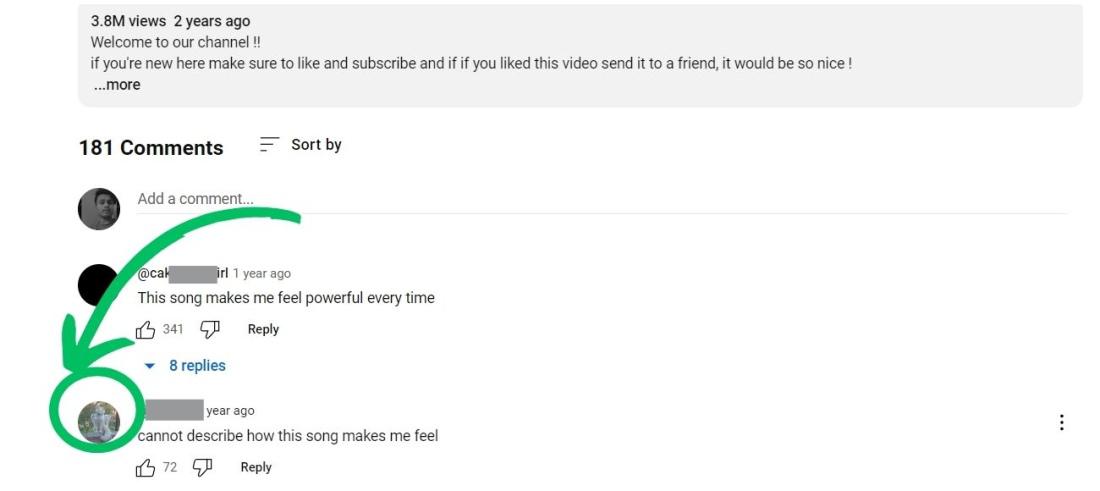Viewport: 1100px width, 491px height.
Task: Like the 'makes me feel powerful' comment
Action: pyautogui.click(x=146, y=330)
